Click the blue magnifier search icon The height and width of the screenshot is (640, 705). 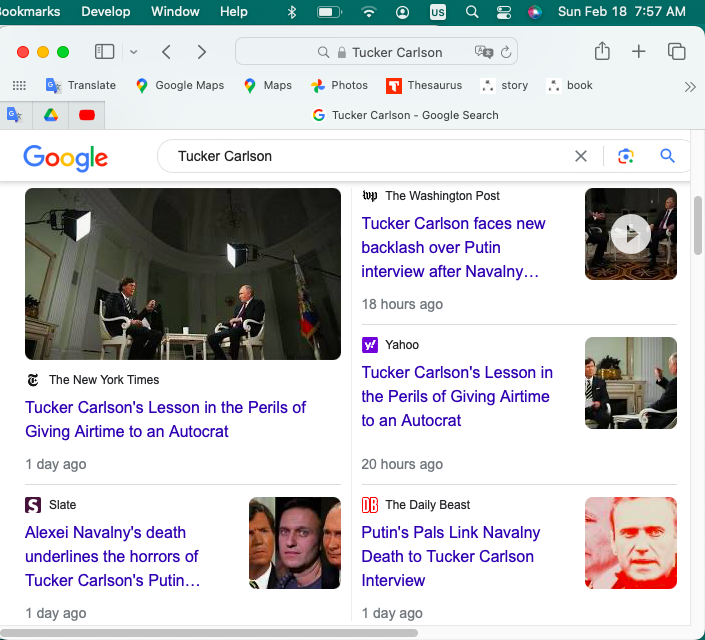(668, 156)
